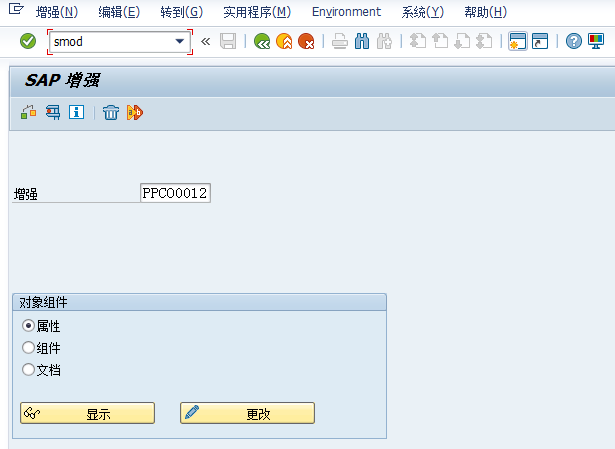The image size is (615, 449).
Task: Click the Previous Page icon
Action: coord(440,41)
